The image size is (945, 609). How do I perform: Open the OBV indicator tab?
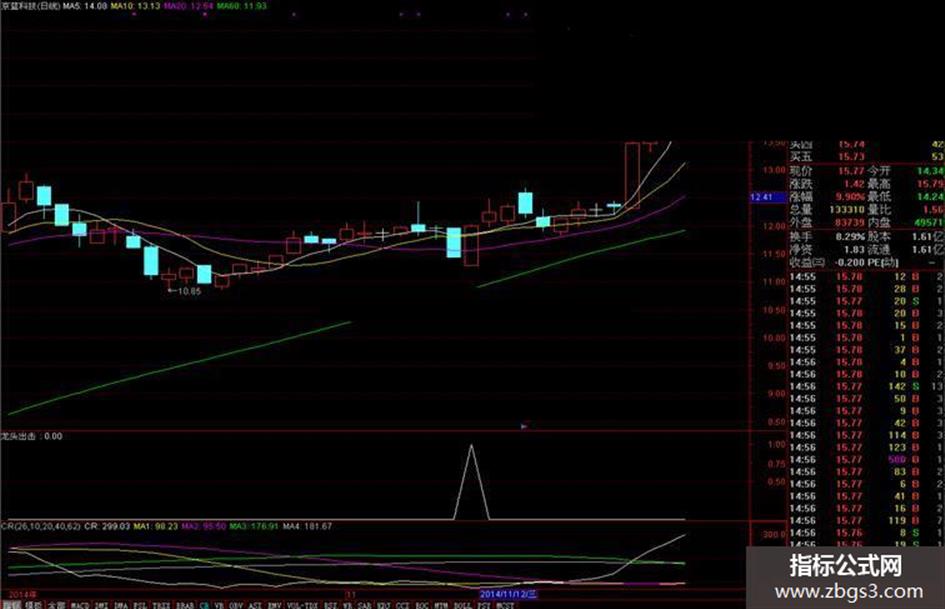click(x=236, y=605)
